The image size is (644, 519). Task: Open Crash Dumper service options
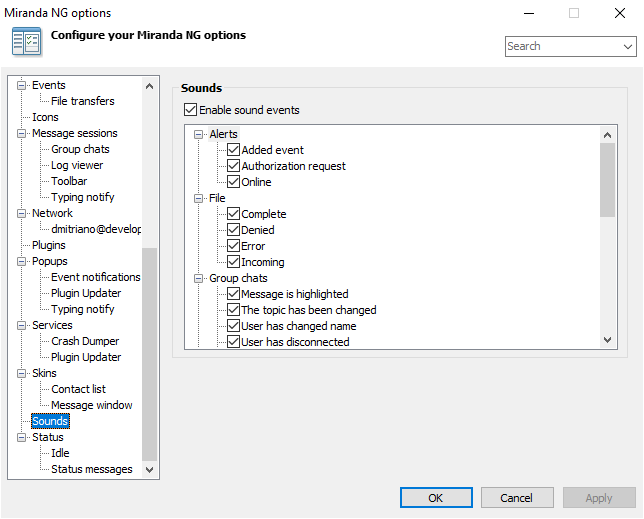[x=85, y=341]
